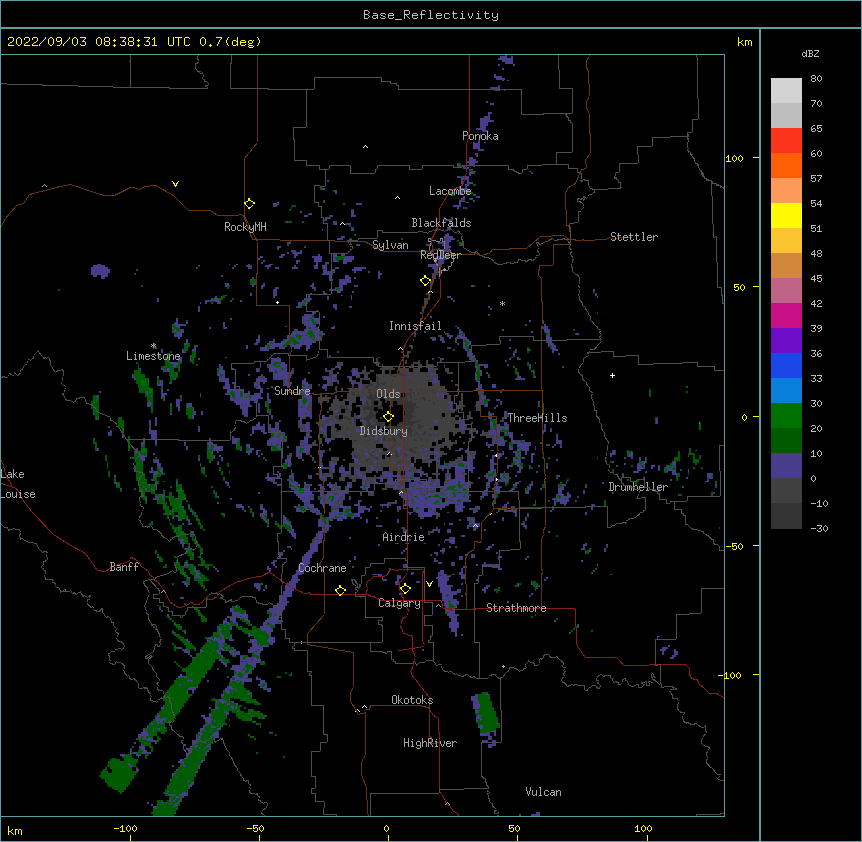Select the yellow 51-54 dBZ legend swatch
Screen dimensions: 862x842
[x=786, y=215]
